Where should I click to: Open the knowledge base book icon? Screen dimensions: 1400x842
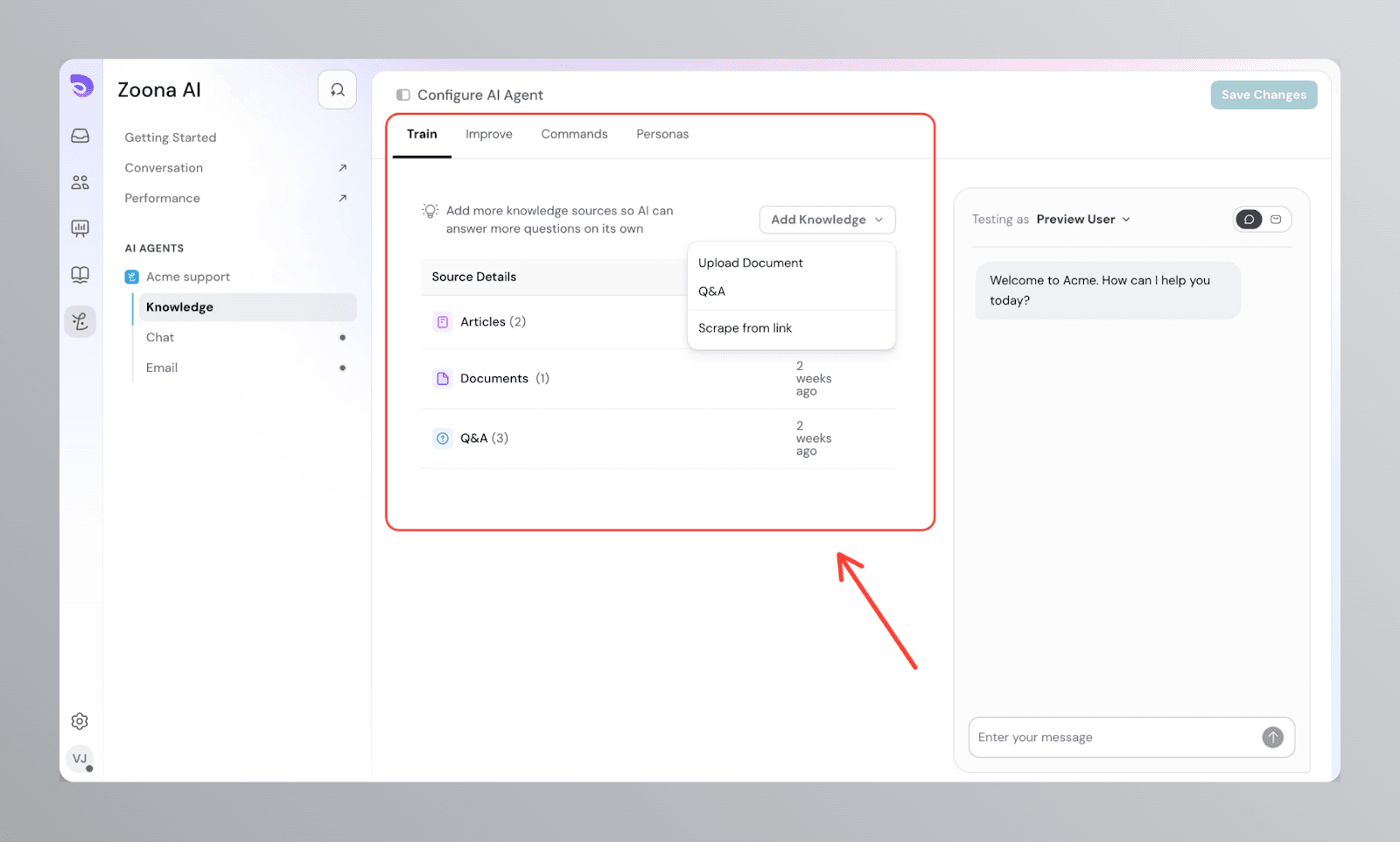coord(80,275)
